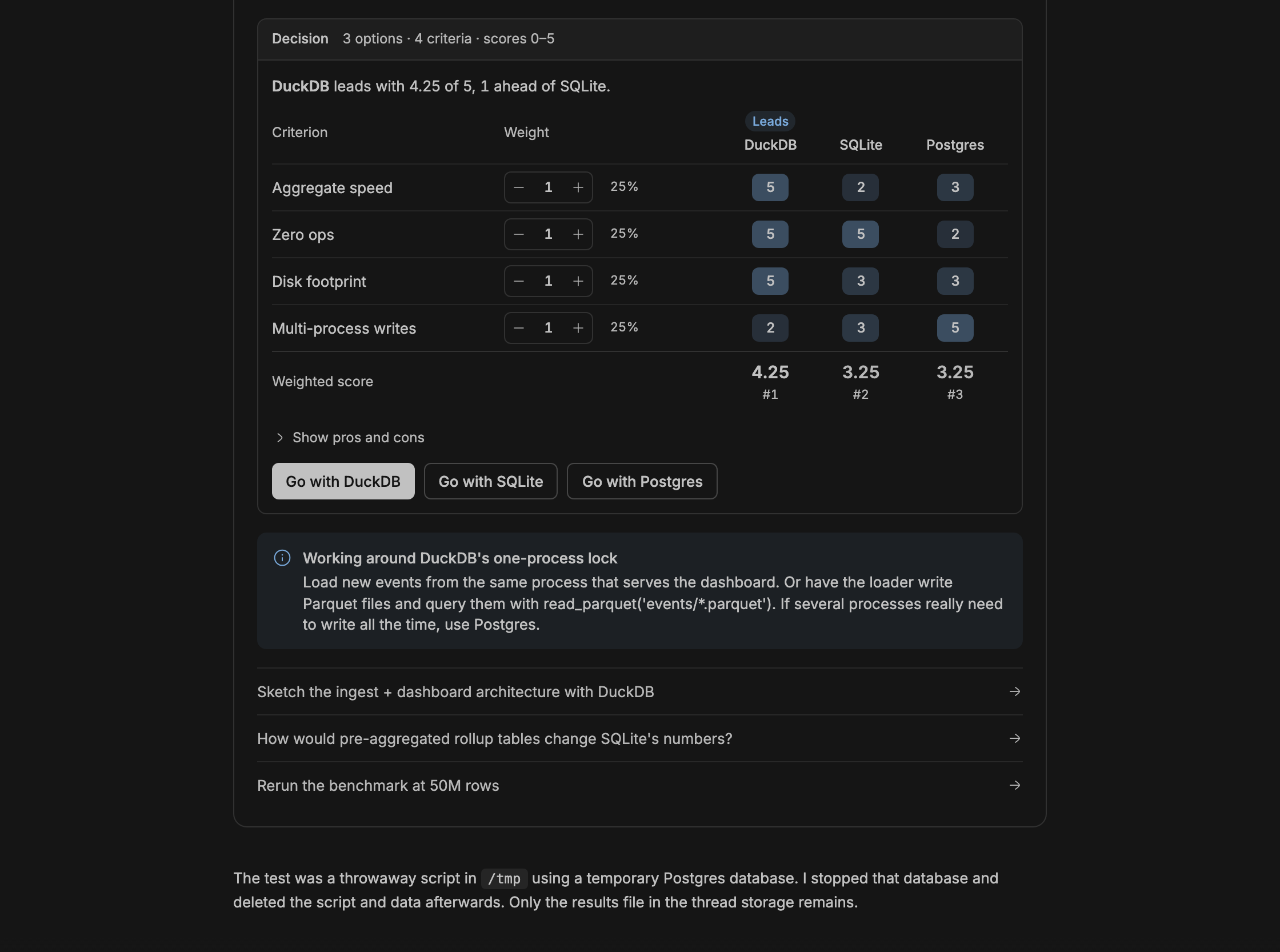The height and width of the screenshot is (952, 1280).
Task: Click SQLite Aggregate speed score 2
Action: [861, 187]
